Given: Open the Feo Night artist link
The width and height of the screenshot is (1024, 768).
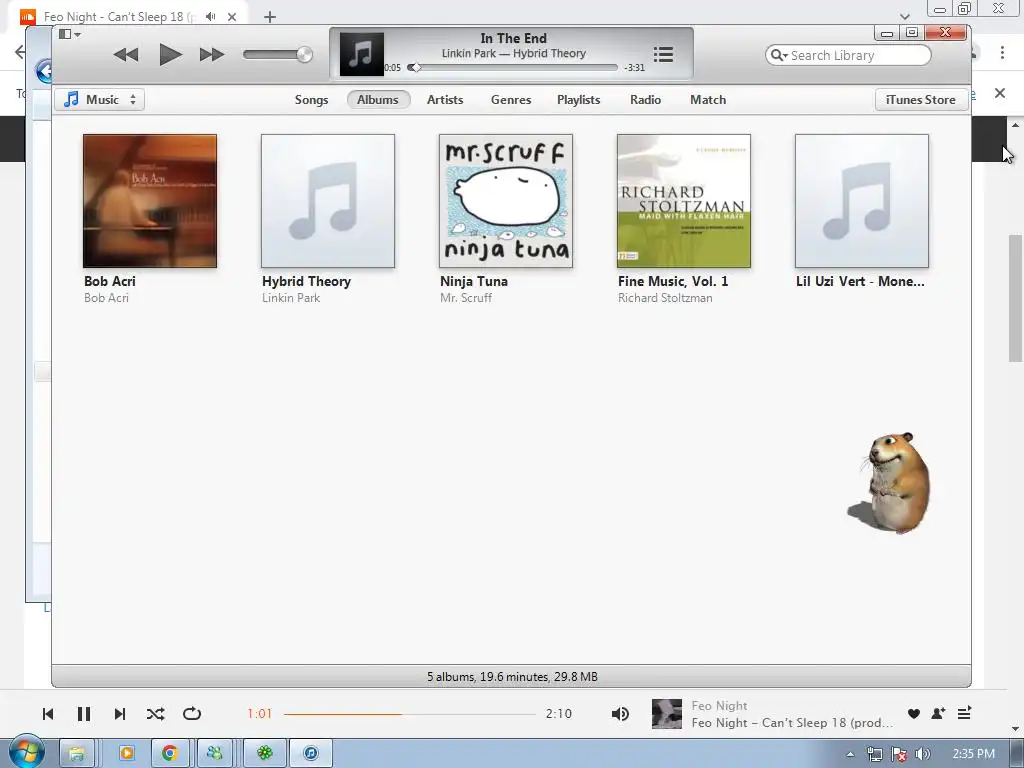Looking at the screenshot, I should (x=719, y=706).
